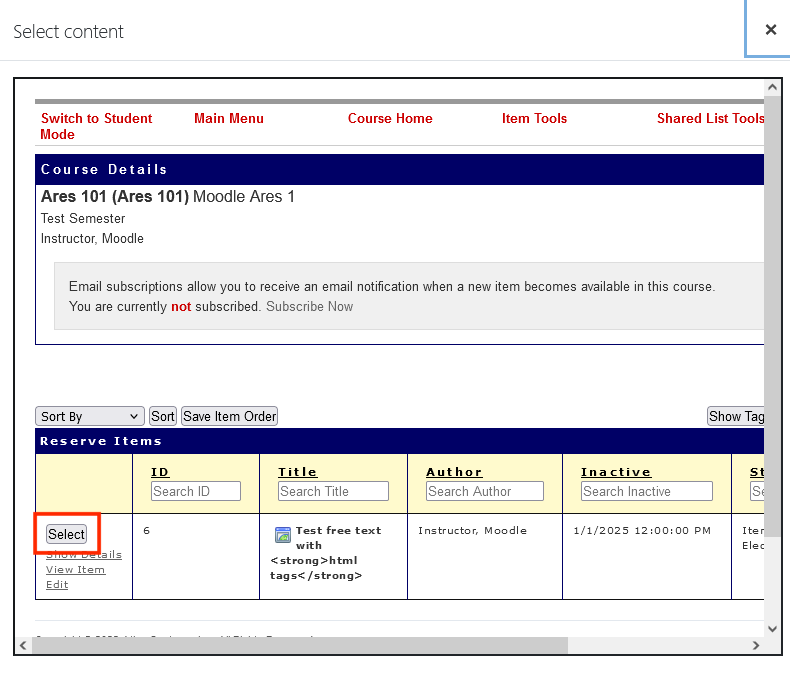Image resolution: width=790 pixels, height=675 pixels.
Task: Click the Edit link for the item
Action: point(57,584)
